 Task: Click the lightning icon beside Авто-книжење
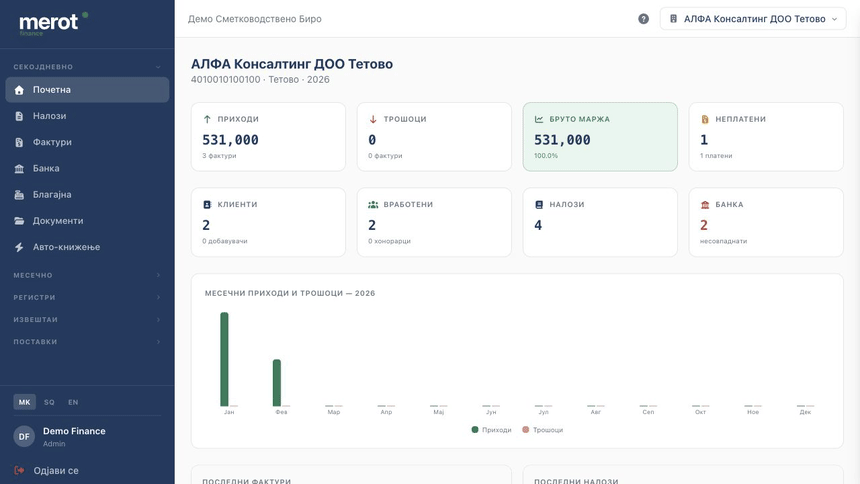tap(19, 247)
